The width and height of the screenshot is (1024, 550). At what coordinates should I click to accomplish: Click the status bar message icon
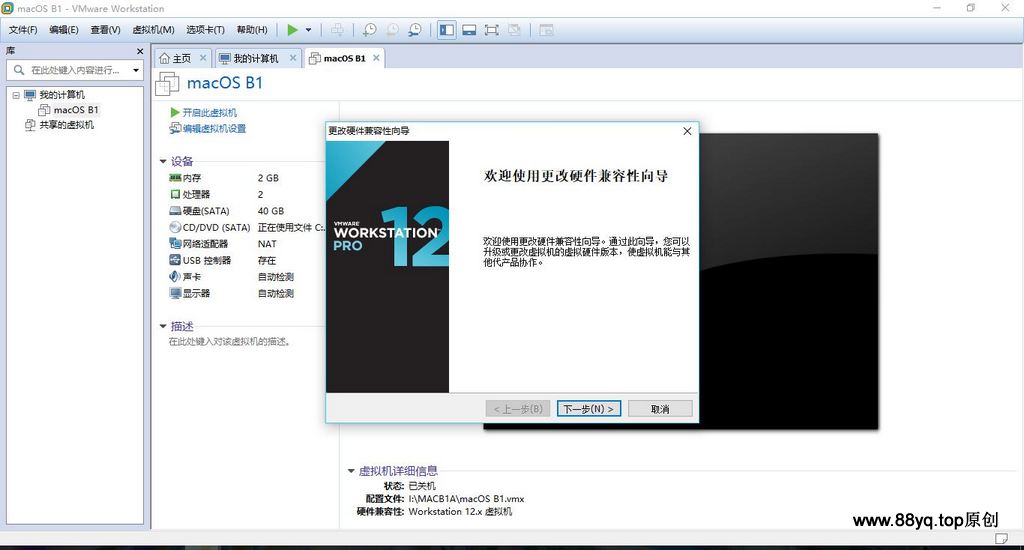click(1001, 538)
